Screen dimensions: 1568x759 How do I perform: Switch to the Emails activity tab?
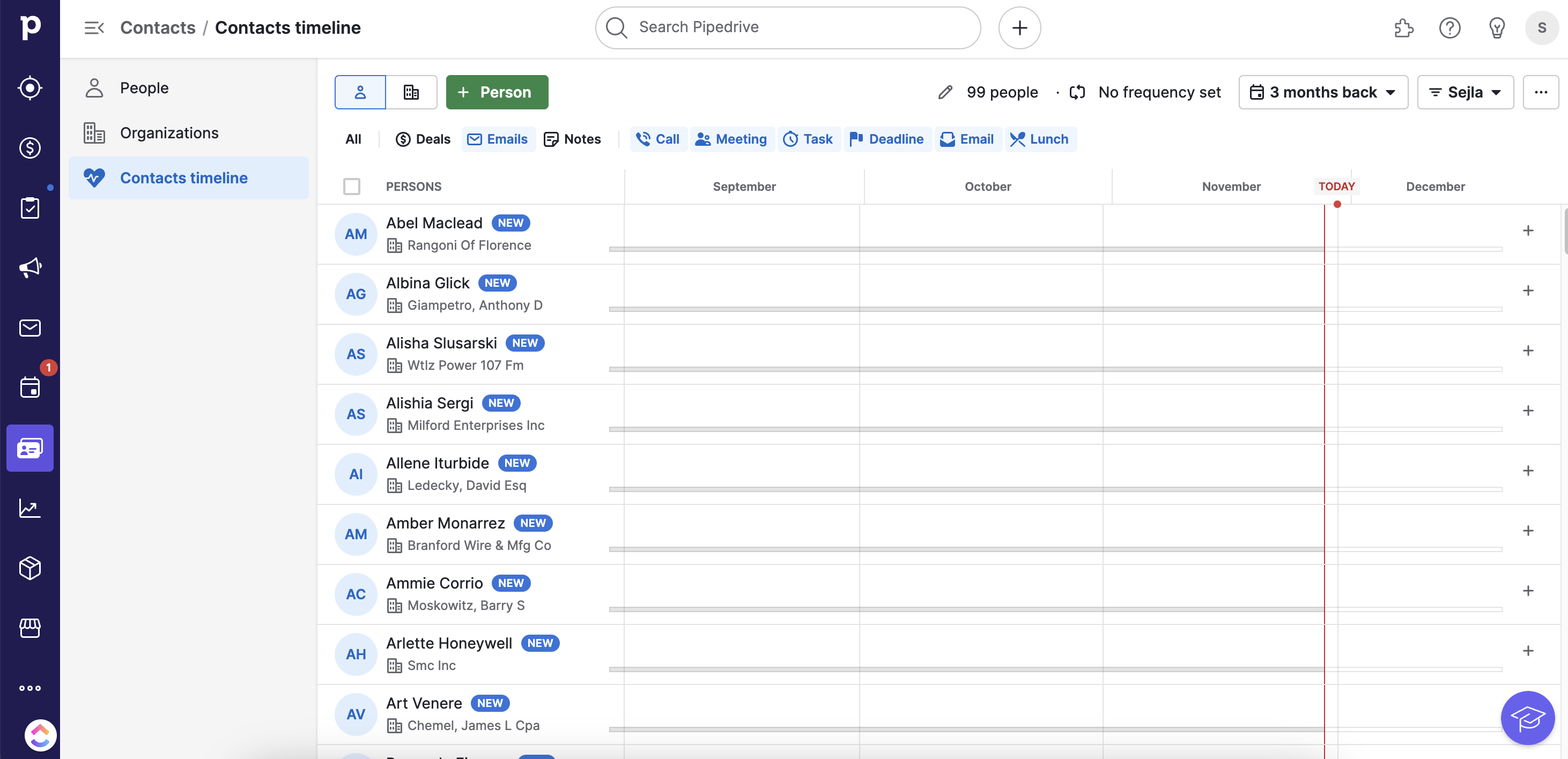click(x=498, y=139)
